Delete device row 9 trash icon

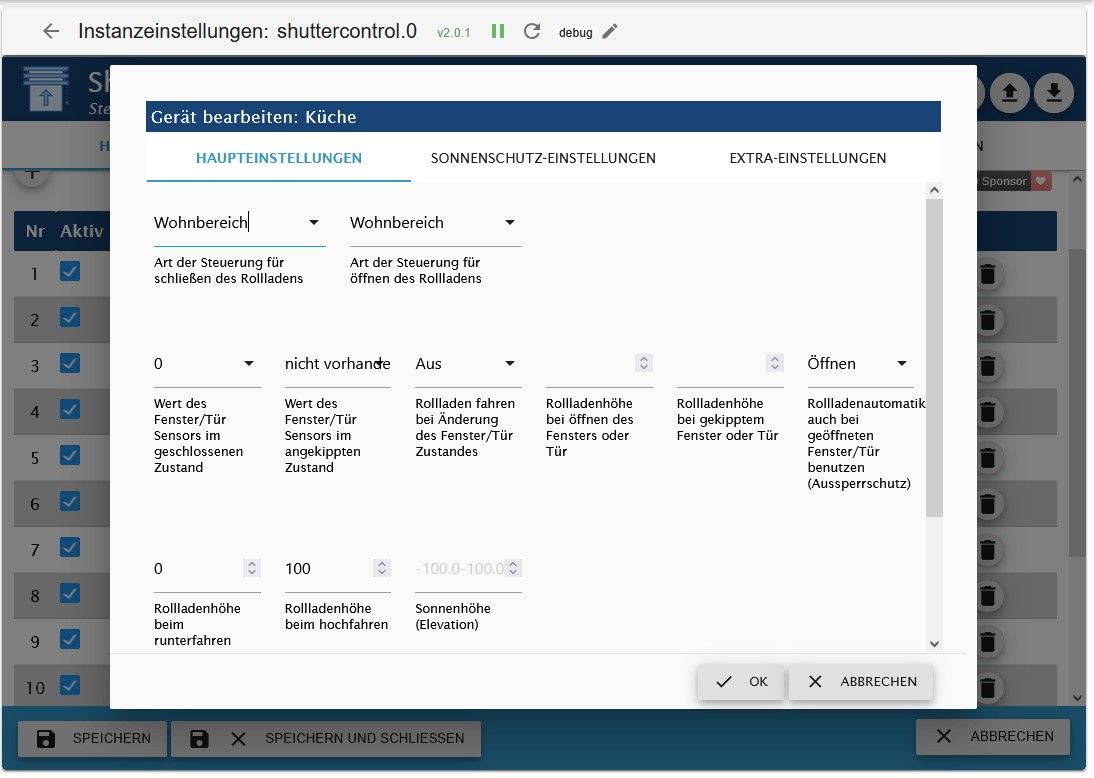[x=987, y=641]
